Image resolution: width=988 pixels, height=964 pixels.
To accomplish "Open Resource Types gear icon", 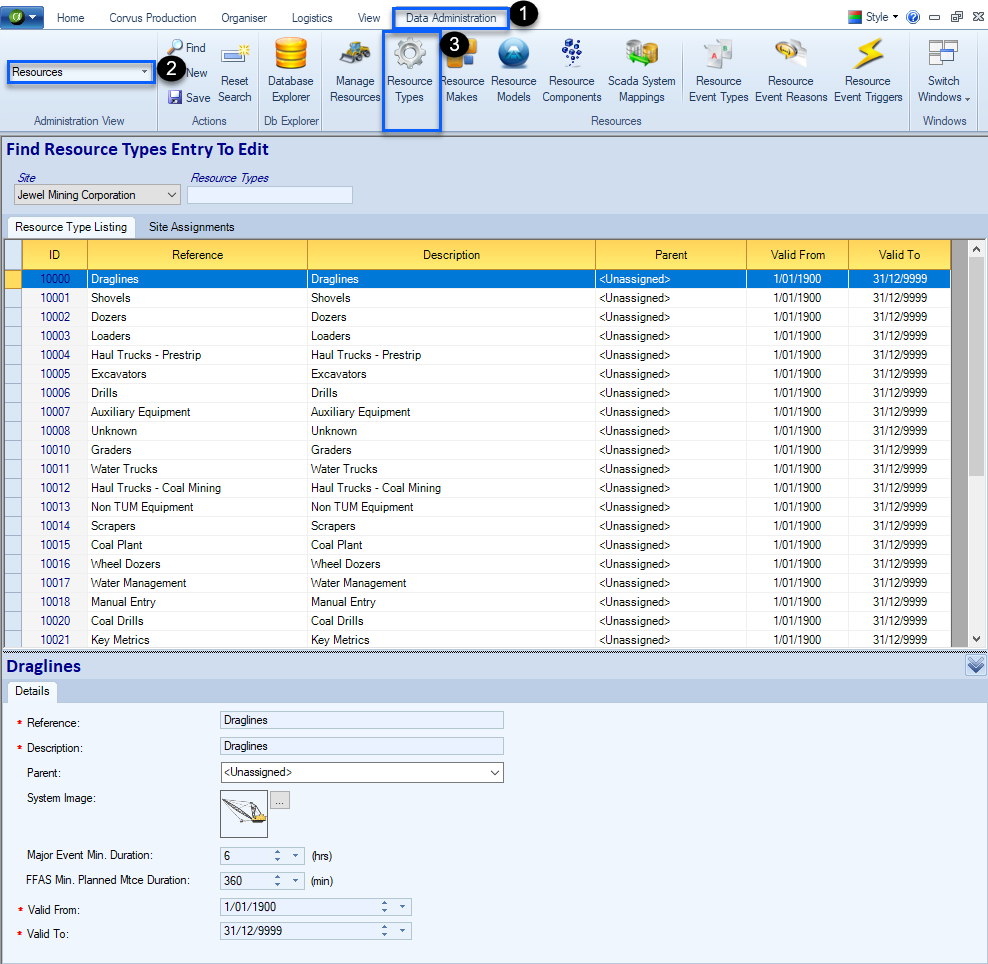I will point(410,53).
